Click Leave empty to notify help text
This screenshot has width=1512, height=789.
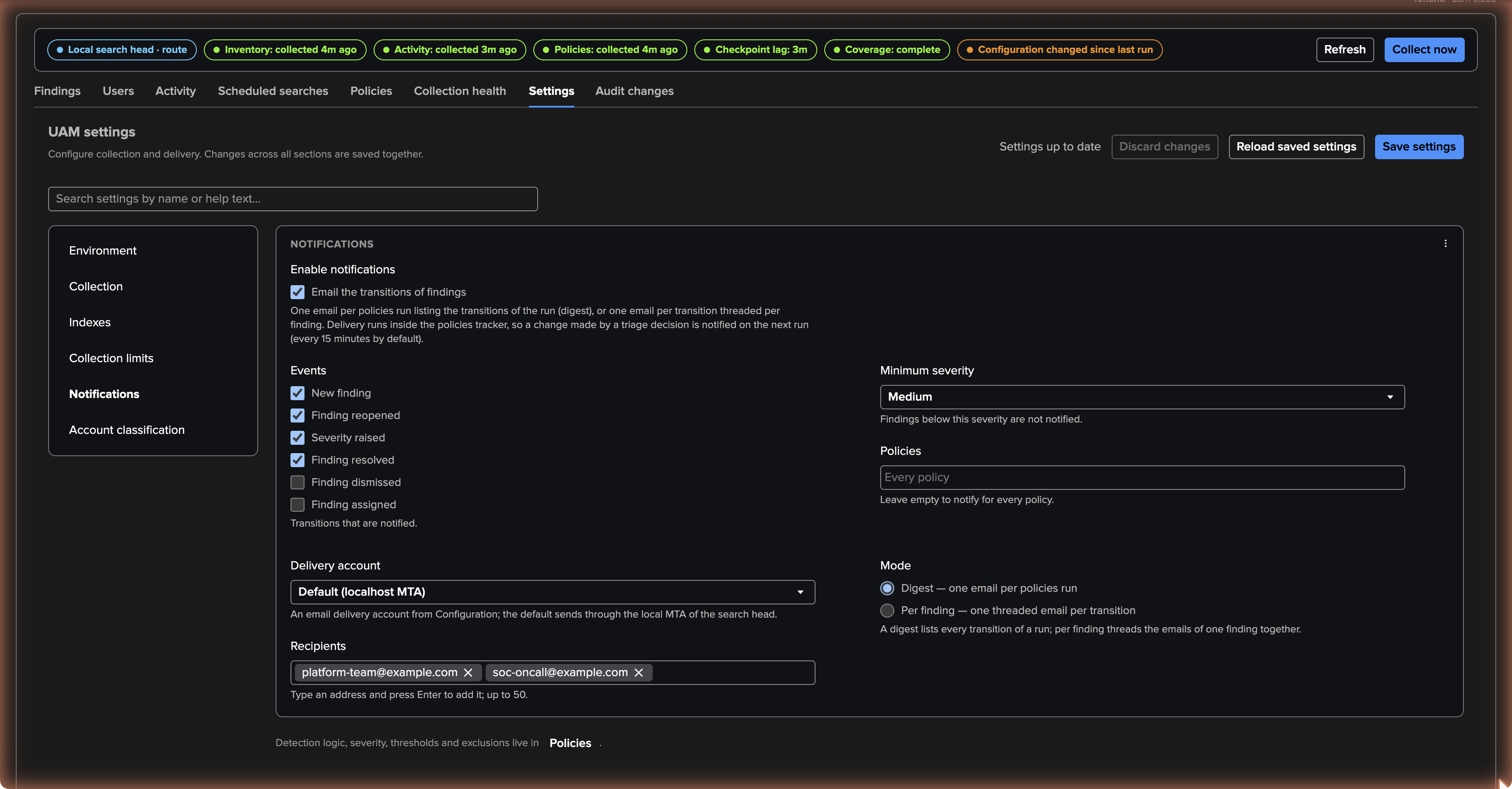967,500
